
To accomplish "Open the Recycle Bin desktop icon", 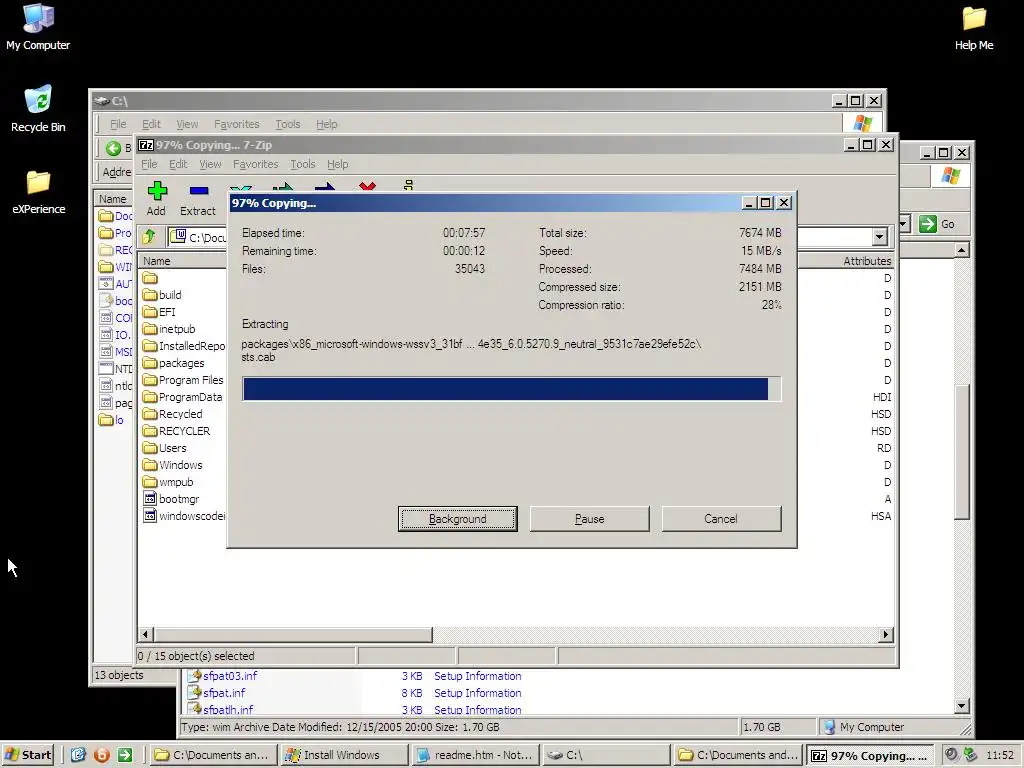I will tap(38, 108).
